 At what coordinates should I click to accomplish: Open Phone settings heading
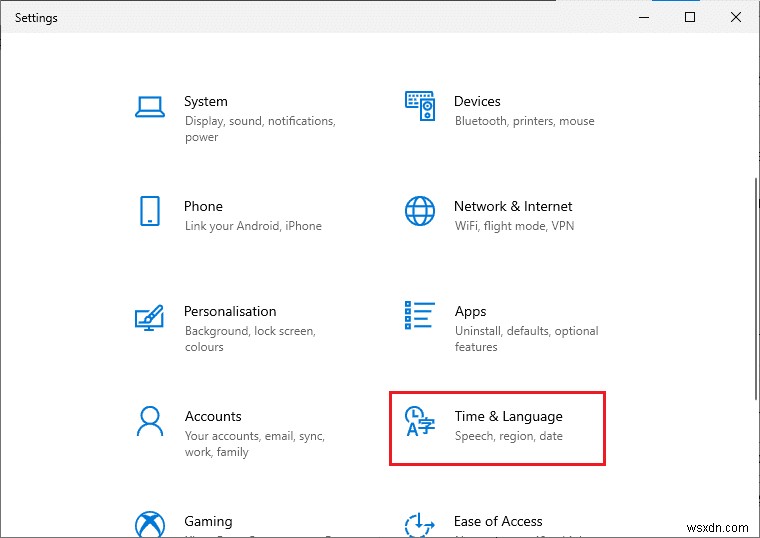click(203, 206)
